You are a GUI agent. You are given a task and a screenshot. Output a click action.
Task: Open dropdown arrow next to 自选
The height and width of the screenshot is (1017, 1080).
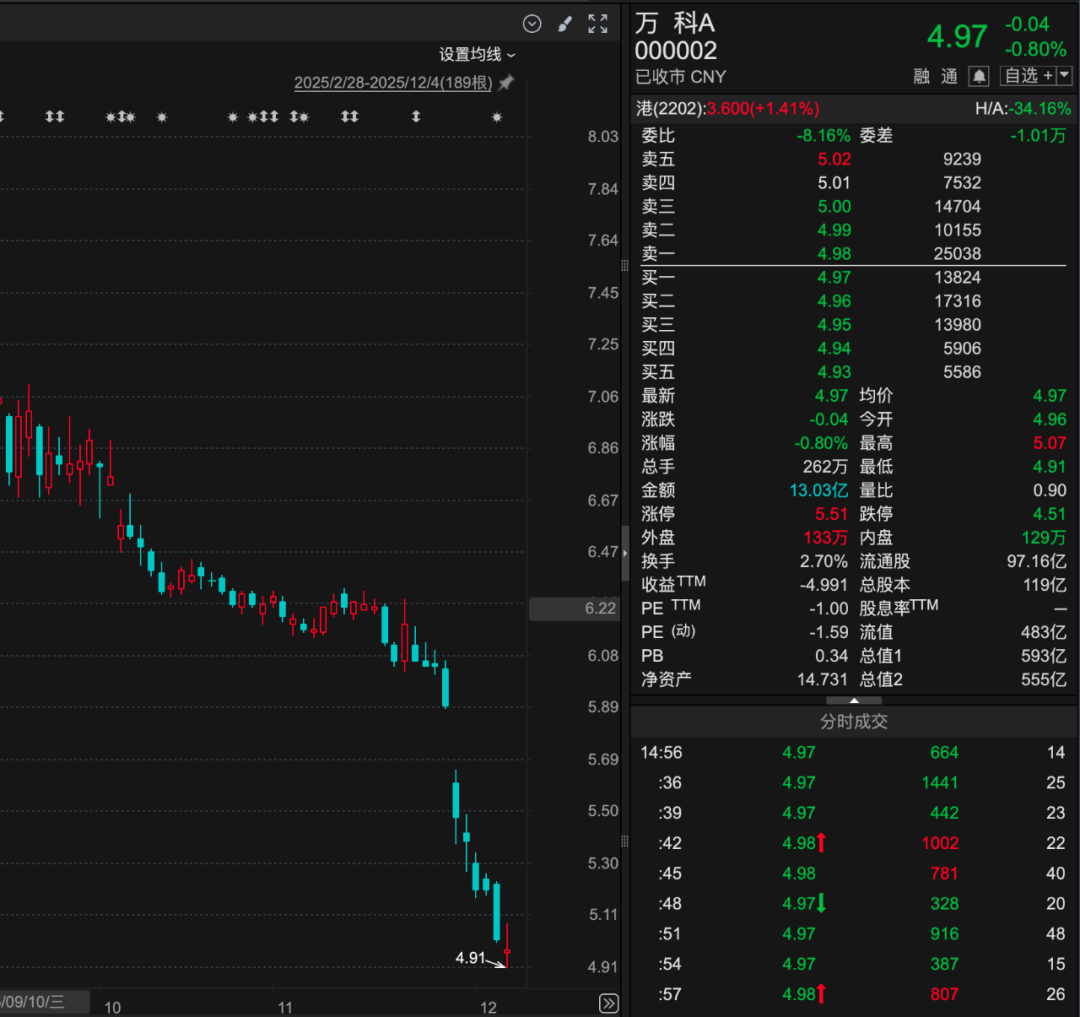1065,76
